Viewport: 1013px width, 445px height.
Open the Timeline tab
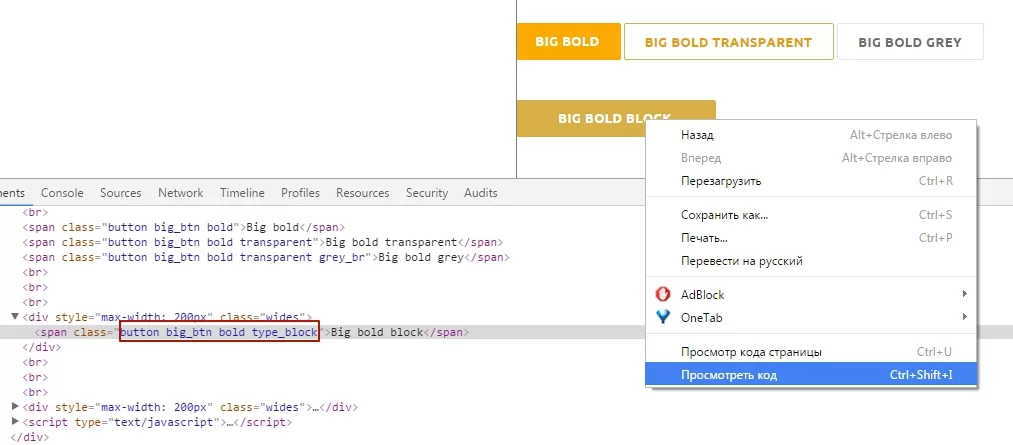point(242,193)
